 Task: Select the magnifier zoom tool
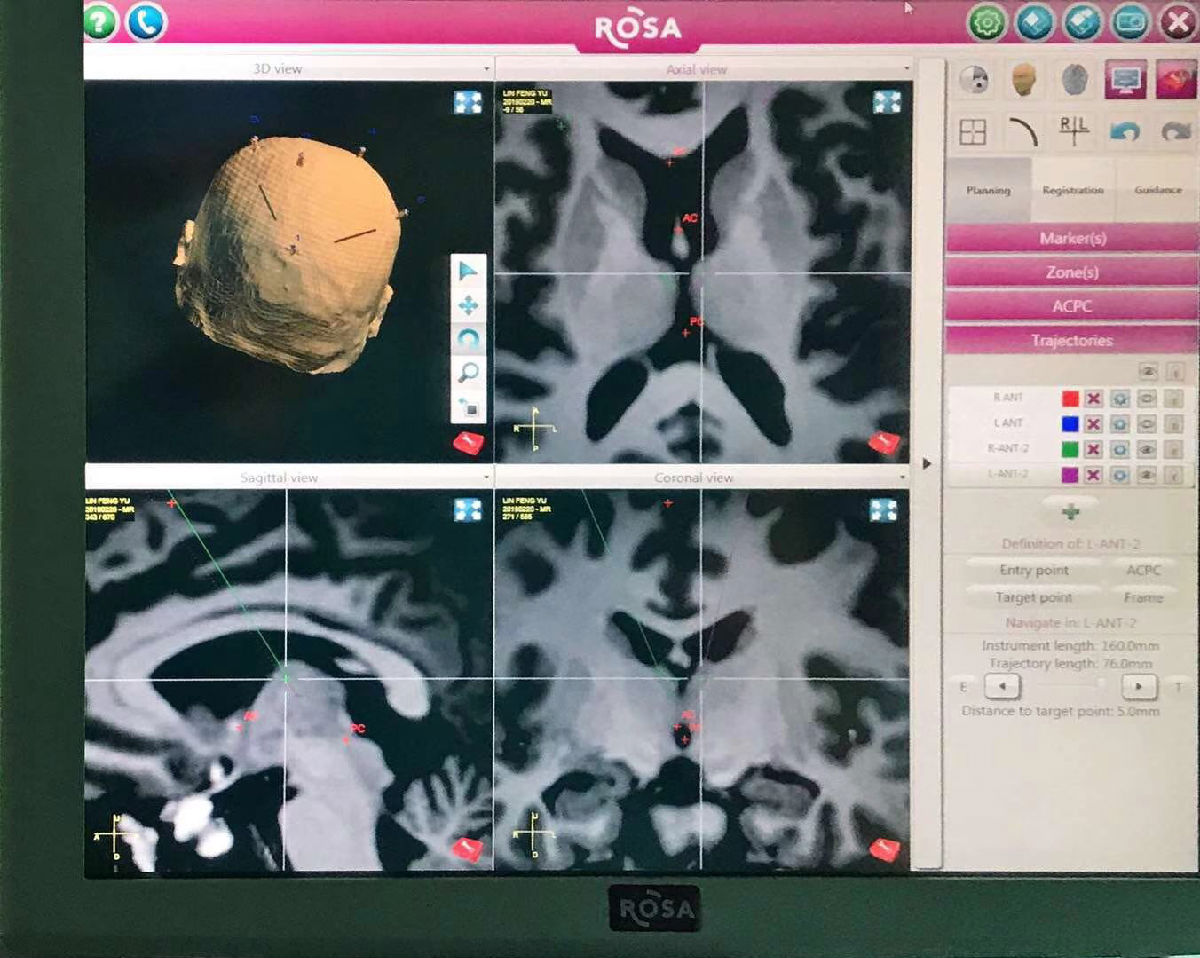[x=468, y=373]
